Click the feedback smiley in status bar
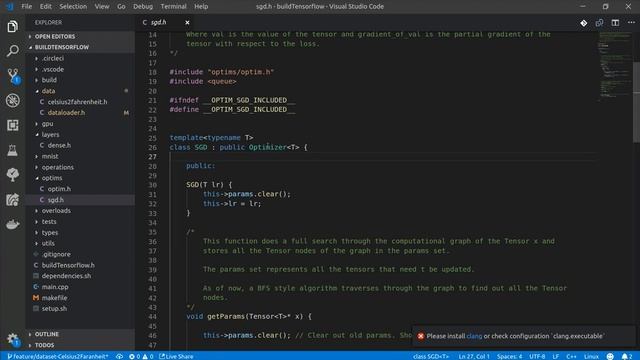 [x=610, y=356]
